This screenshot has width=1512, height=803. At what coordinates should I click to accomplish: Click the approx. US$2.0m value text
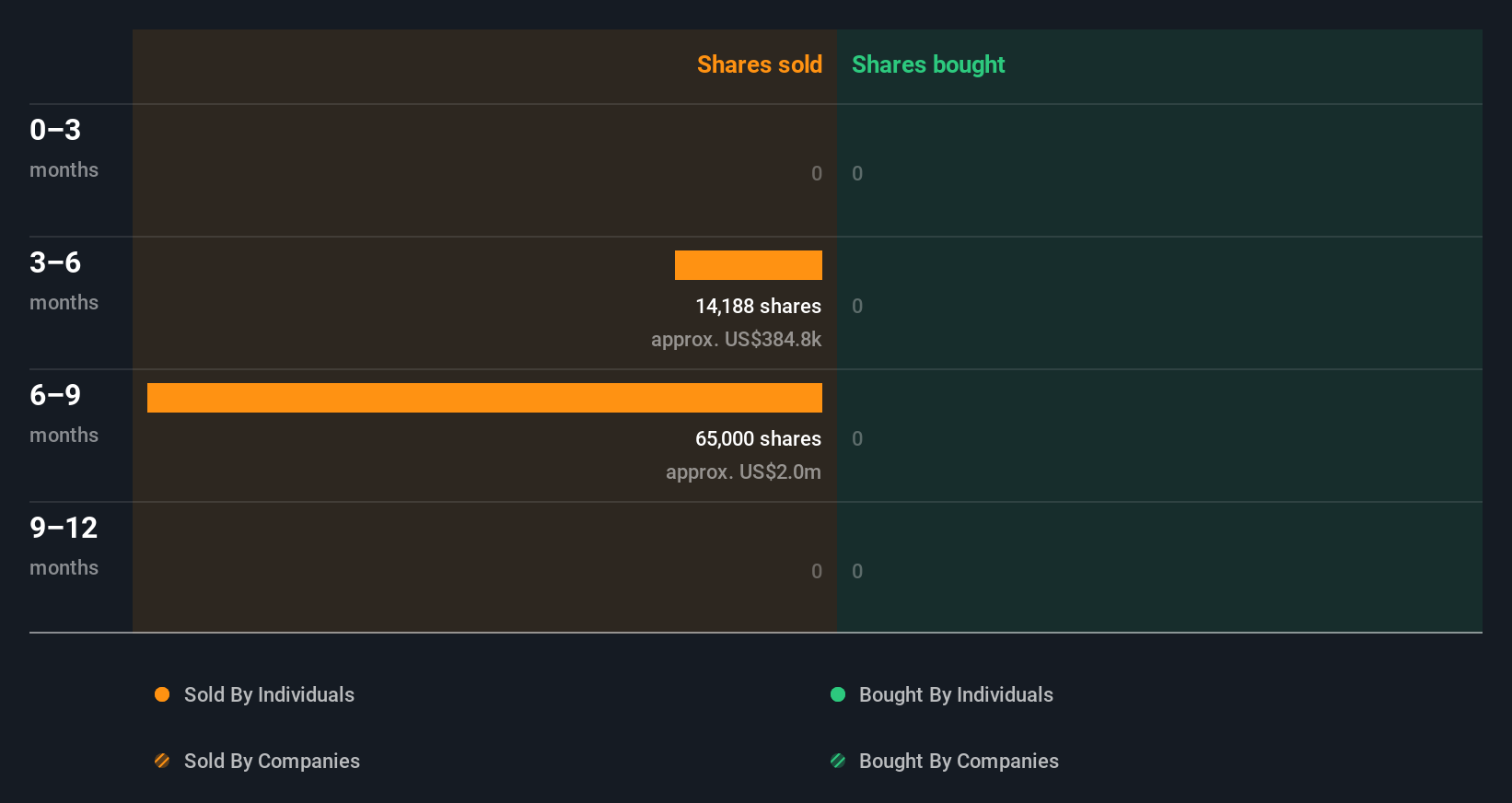(x=743, y=471)
